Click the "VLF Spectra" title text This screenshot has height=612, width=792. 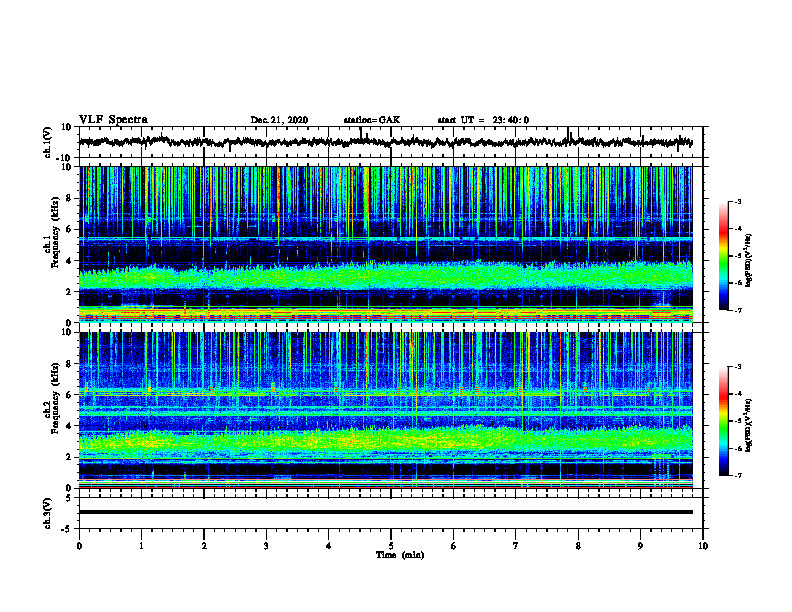pyautogui.click(x=113, y=120)
